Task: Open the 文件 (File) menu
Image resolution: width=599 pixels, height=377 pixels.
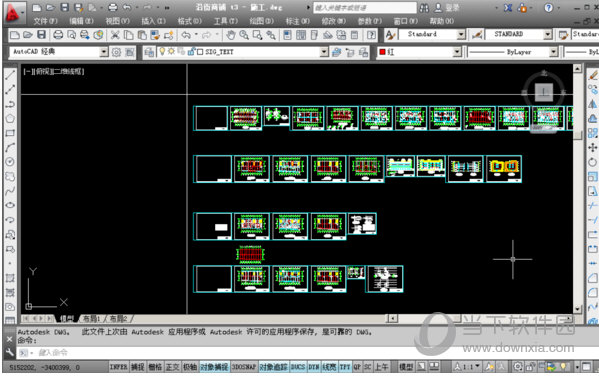Action: point(45,21)
